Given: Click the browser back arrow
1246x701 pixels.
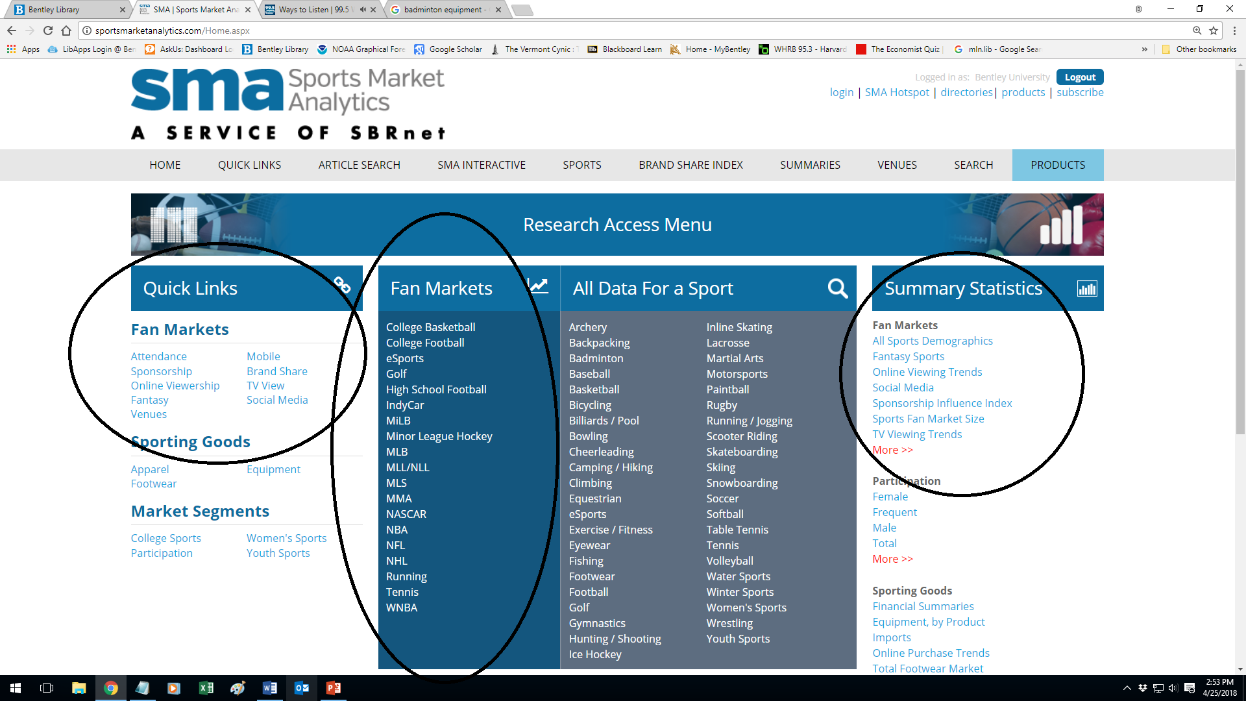Looking at the screenshot, I should point(11,31).
